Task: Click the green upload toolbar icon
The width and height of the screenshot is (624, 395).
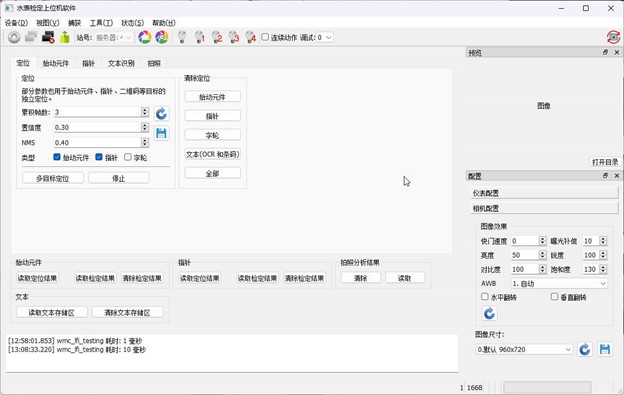Action: [65, 37]
